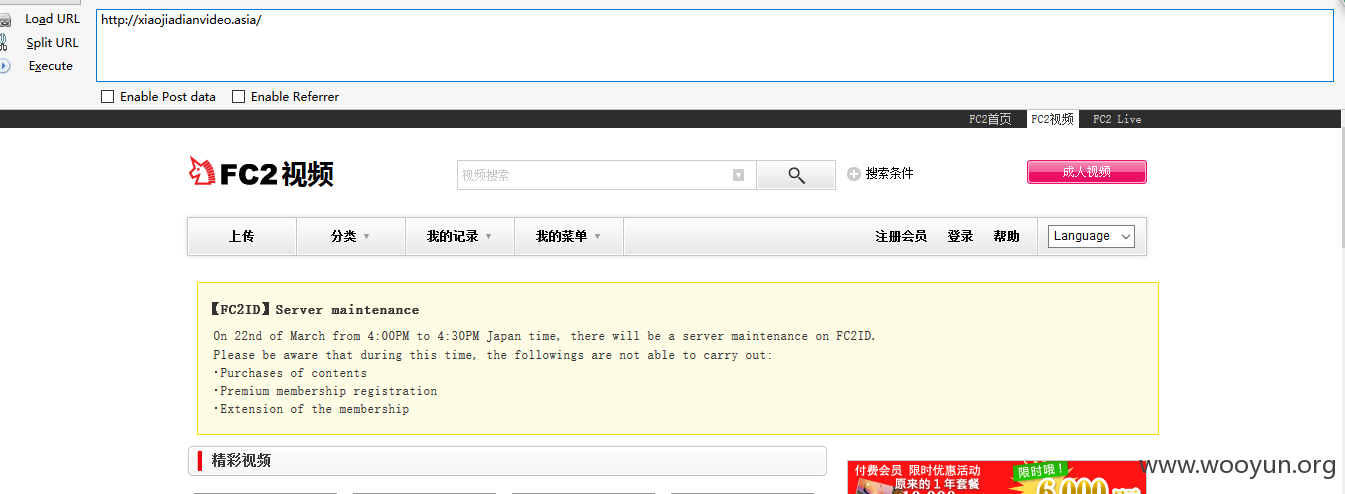Open 搜索条件 search options
This screenshot has width=1345, height=494.
[x=889, y=174]
